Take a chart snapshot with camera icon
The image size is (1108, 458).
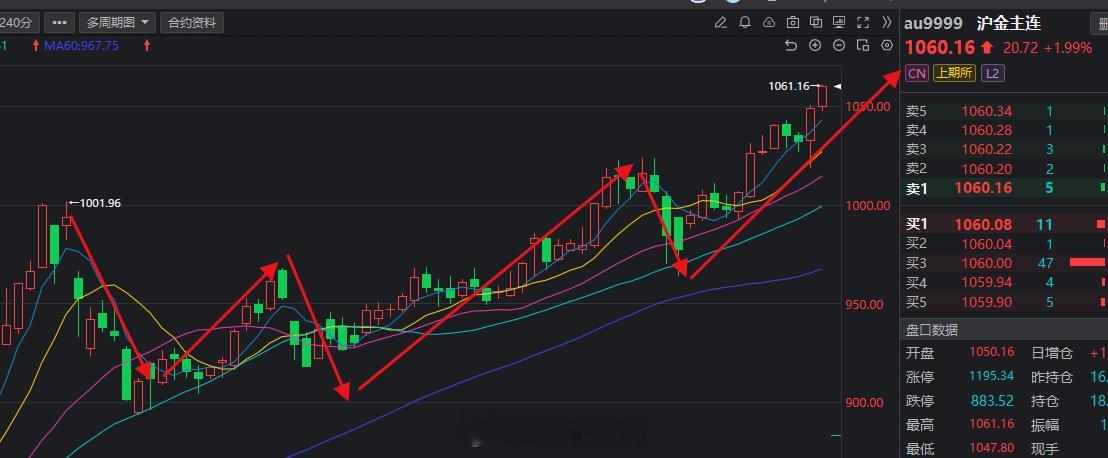point(793,23)
